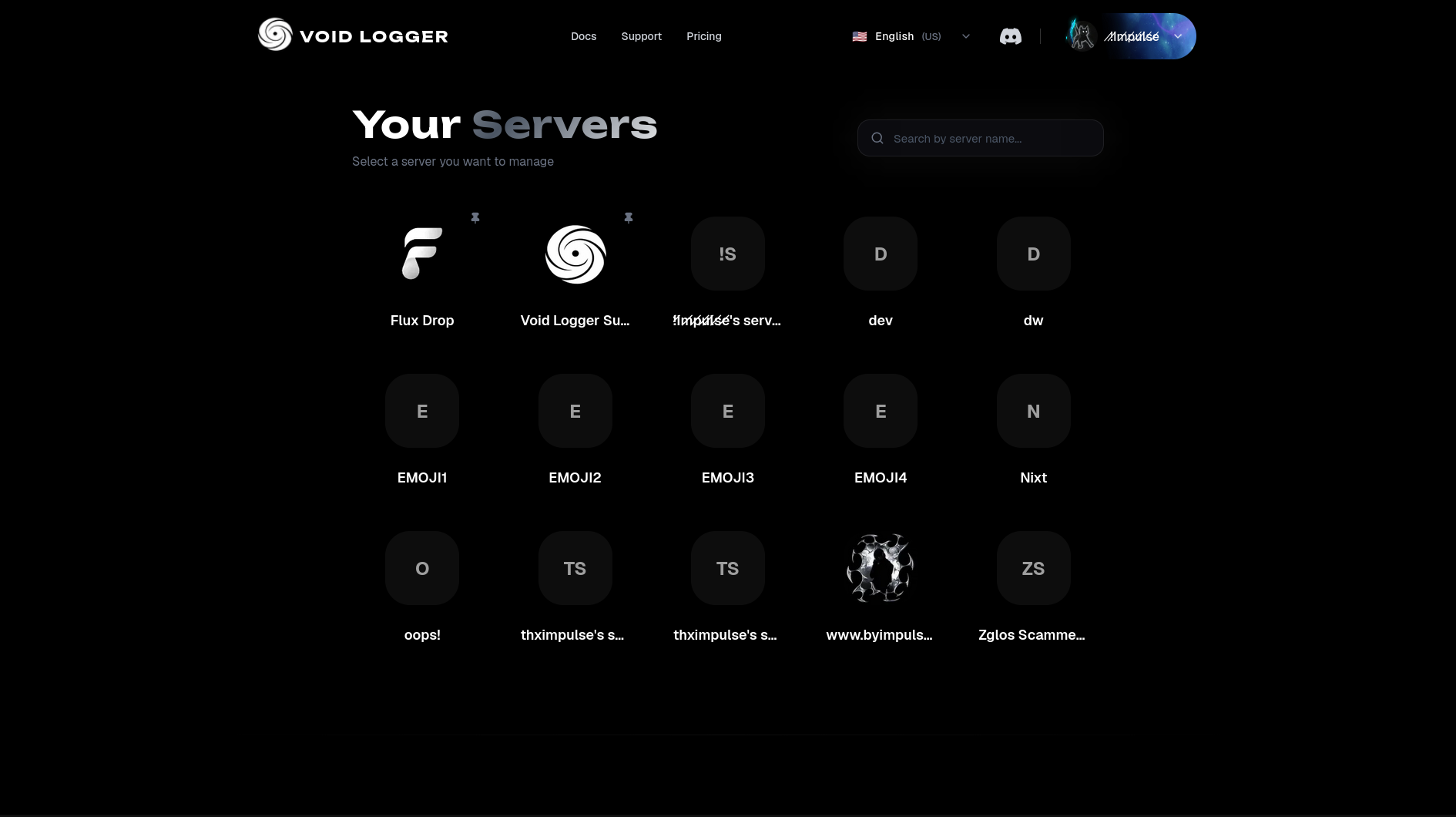The height and width of the screenshot is (817, 1456).
Task: Open the dw server icon
Action: coord(1034,254)
